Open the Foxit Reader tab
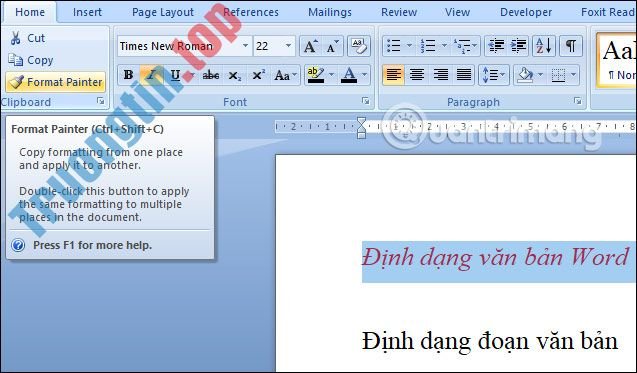 (607, 12)
